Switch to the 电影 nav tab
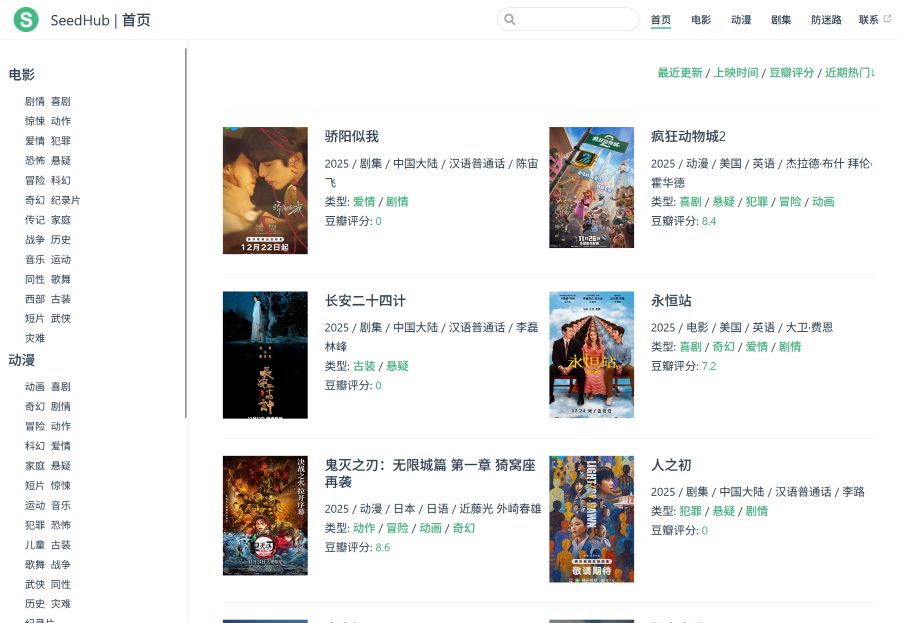 pyautogui.click(x=701, y=19)
